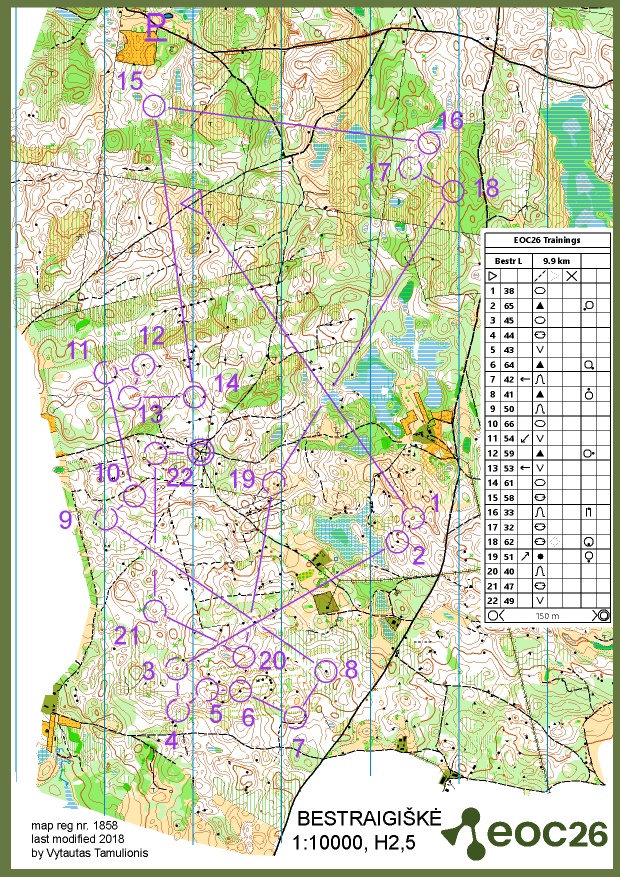The width and height of the screenshot is (620, 877).
Task: Click the BESTRAIGIŠKĖ map title text
Action: (367, 817)
